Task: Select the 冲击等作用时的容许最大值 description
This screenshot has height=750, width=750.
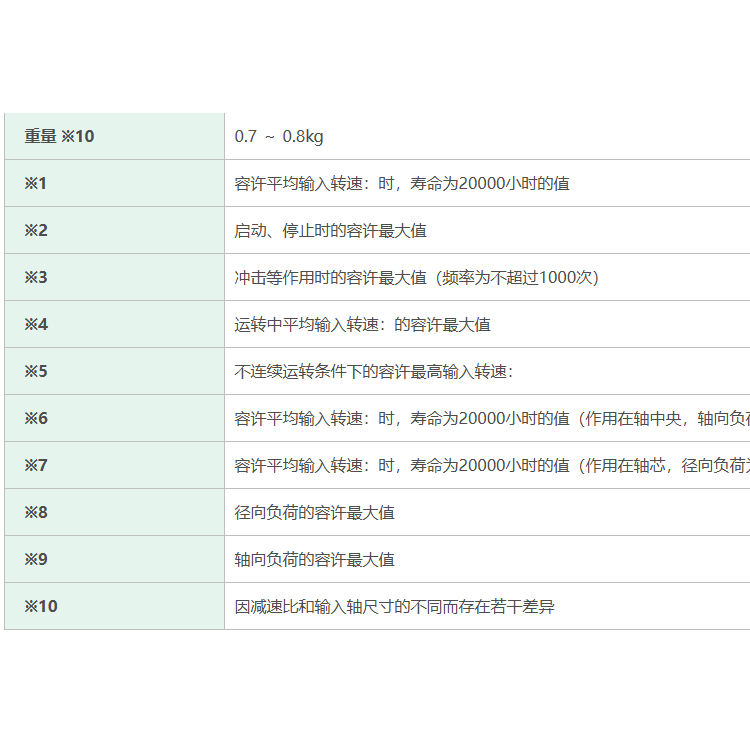Action: [416, 277]
